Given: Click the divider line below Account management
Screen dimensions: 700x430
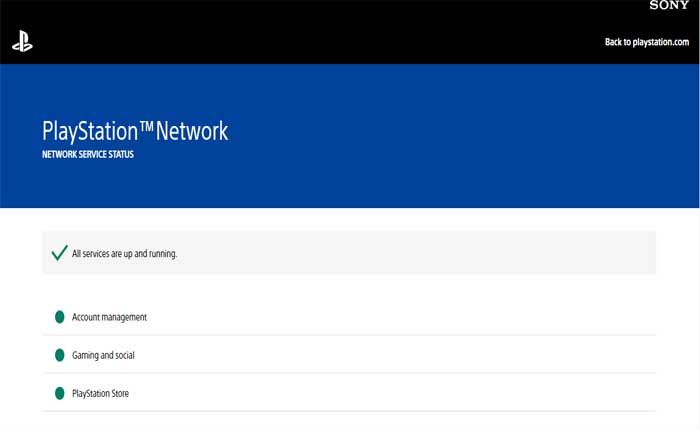Looking at the screenshot, I should (350, 335).
